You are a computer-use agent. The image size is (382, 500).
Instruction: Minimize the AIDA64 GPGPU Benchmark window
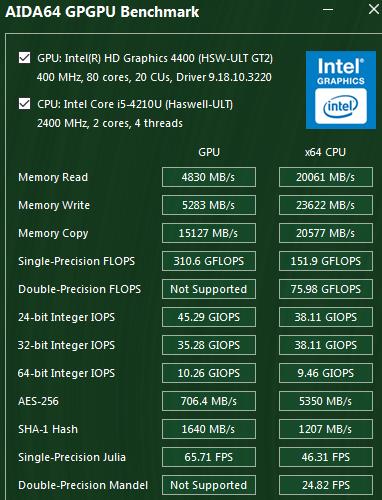pos(328,9)
